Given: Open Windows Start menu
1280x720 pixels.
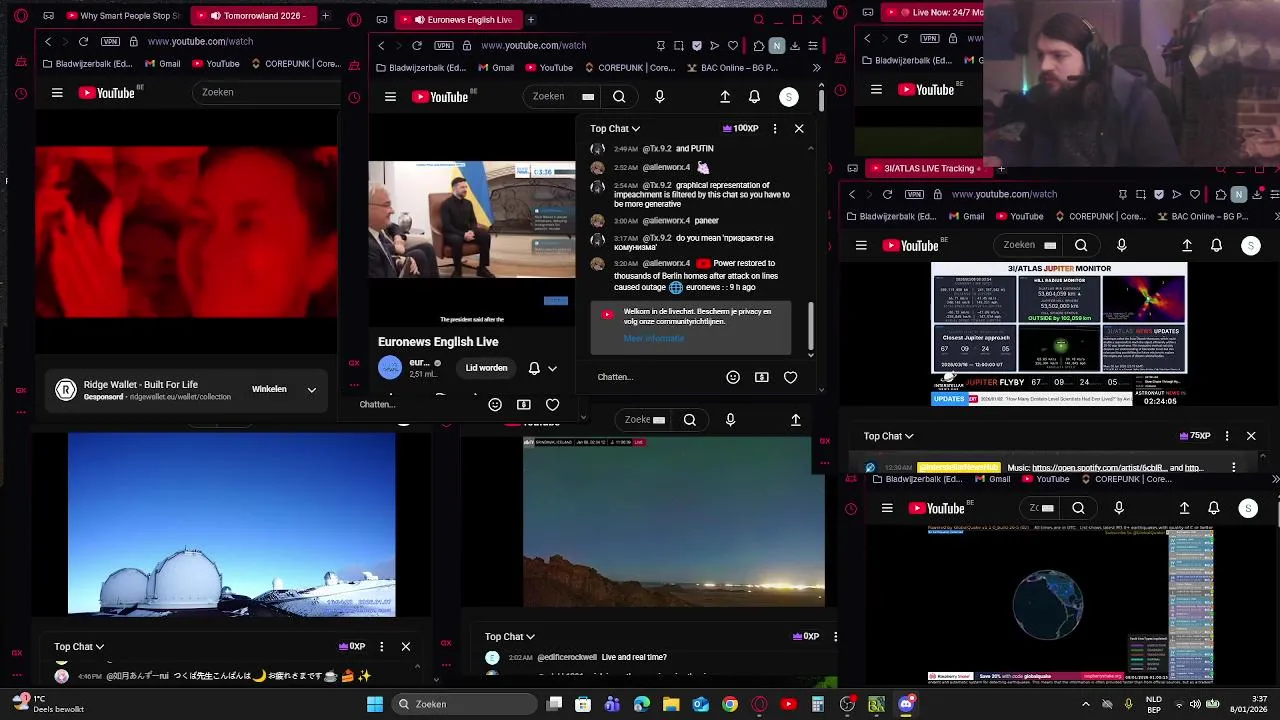Looking at the screenshot, I should click(375, 704).
